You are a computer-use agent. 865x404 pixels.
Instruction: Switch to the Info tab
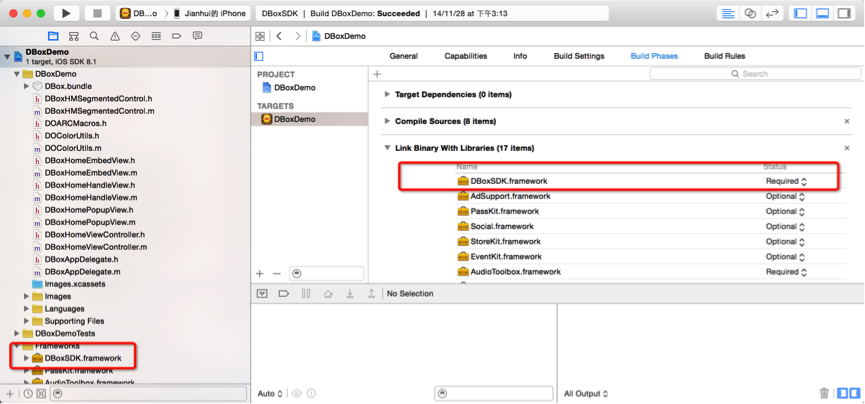click(x=520, y=56)
